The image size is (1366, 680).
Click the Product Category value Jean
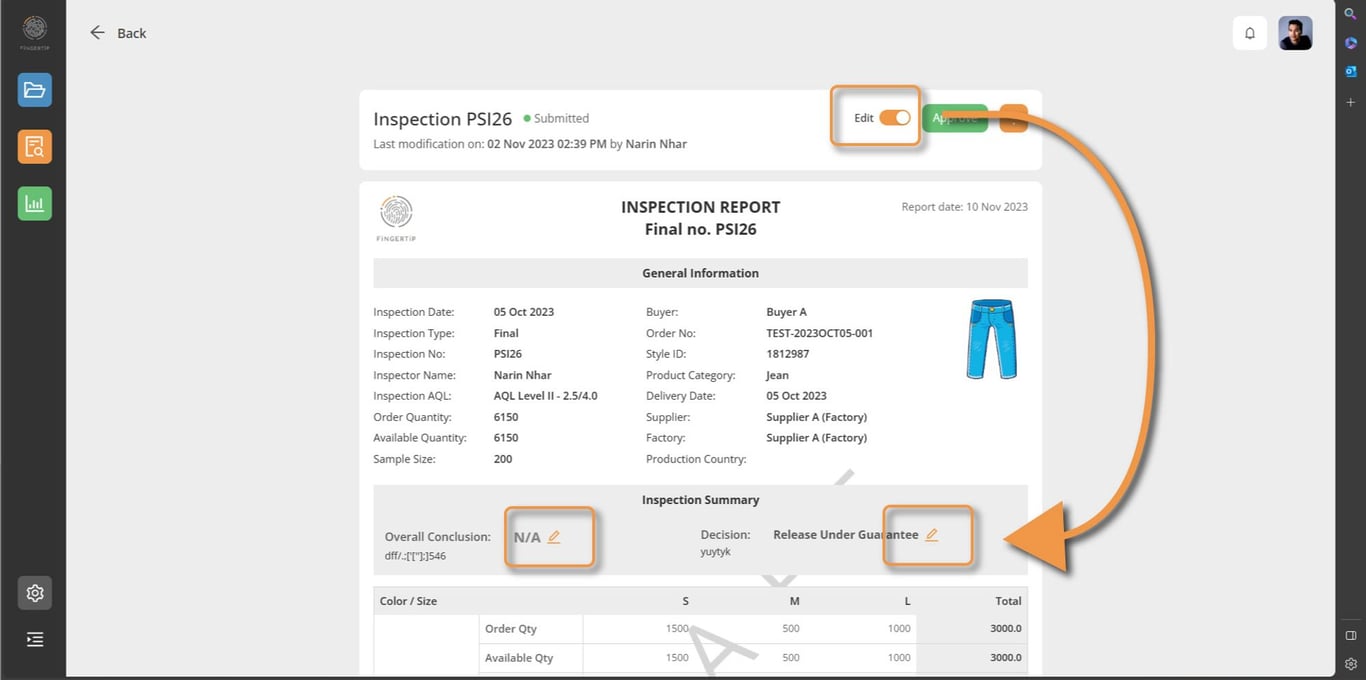pyautogui.click(x=777, y=375)
